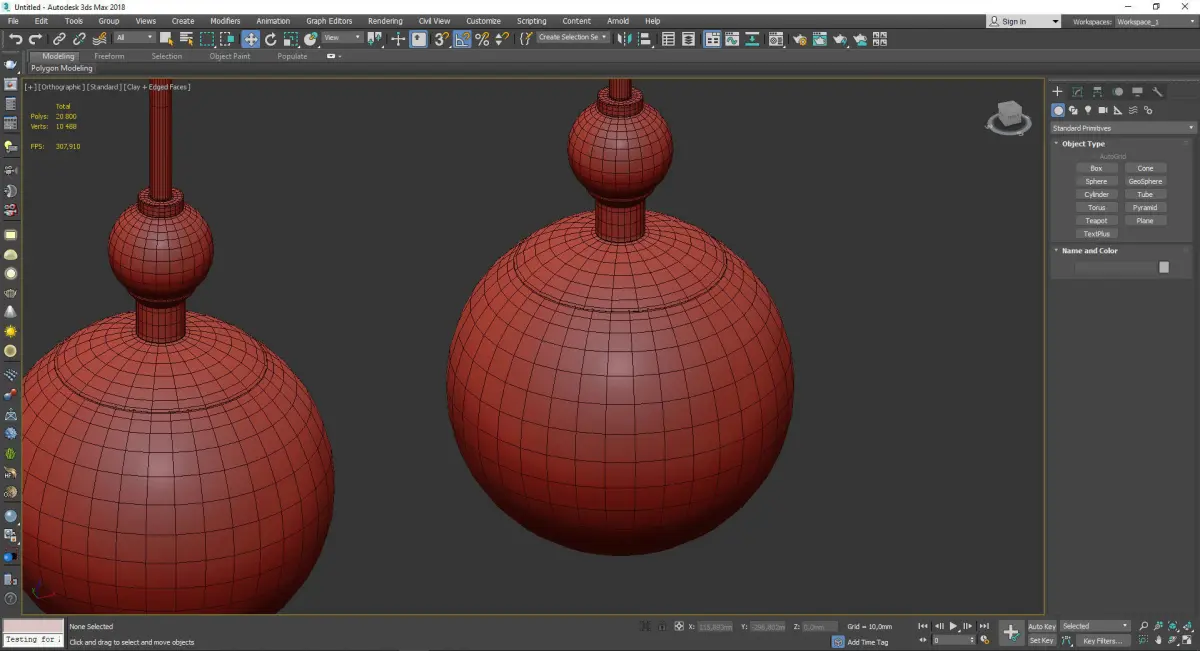Toggle the Snaps Toggle (3) button
This screenshot has width=1200, height=651.
pyautogui.click(x=441, y=39)
